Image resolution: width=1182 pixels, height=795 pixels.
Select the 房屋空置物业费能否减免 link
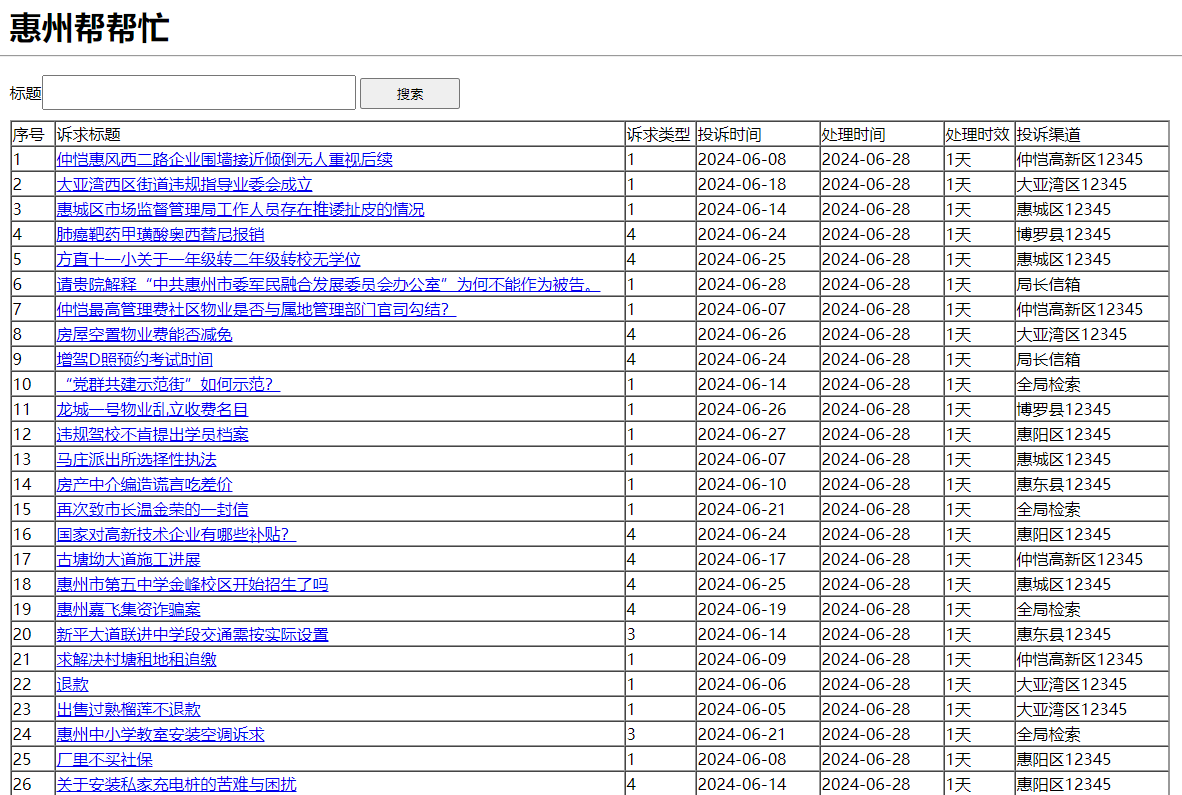coord(144,334)
